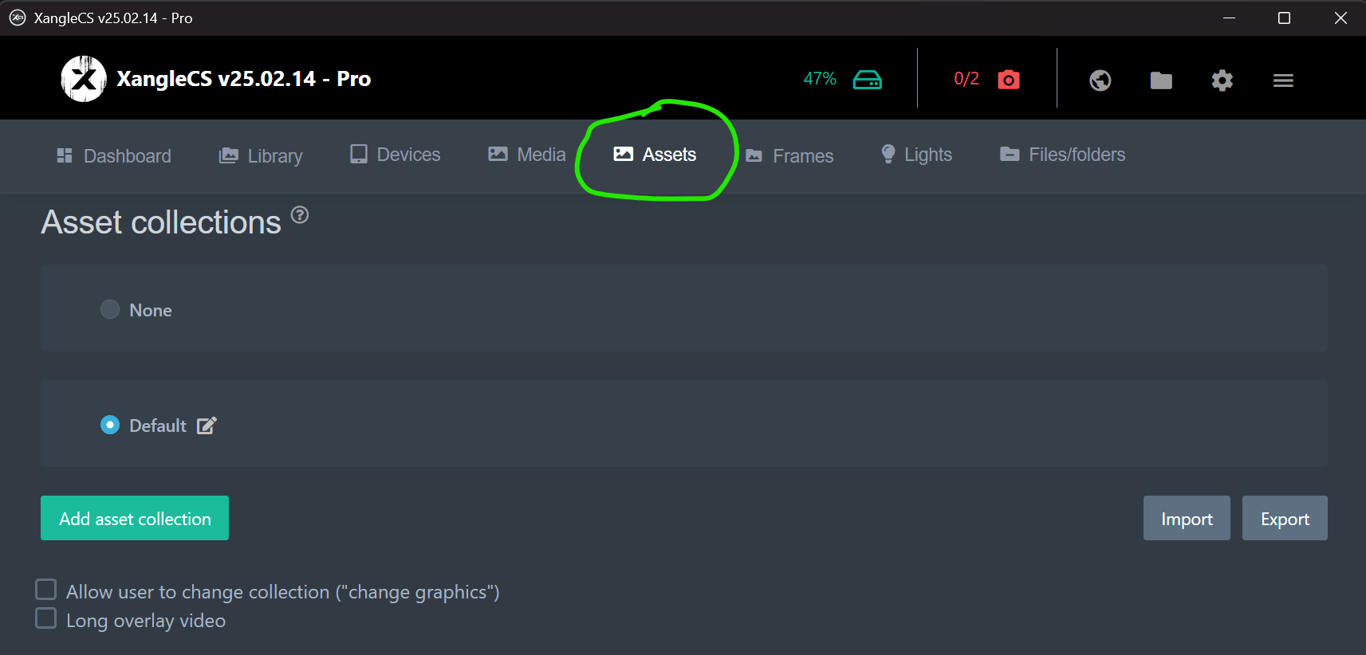The height and width of the screenshot is (655, 1366).
Task: Open the hamburger menu icon
Action: [x=1283, y=80]
